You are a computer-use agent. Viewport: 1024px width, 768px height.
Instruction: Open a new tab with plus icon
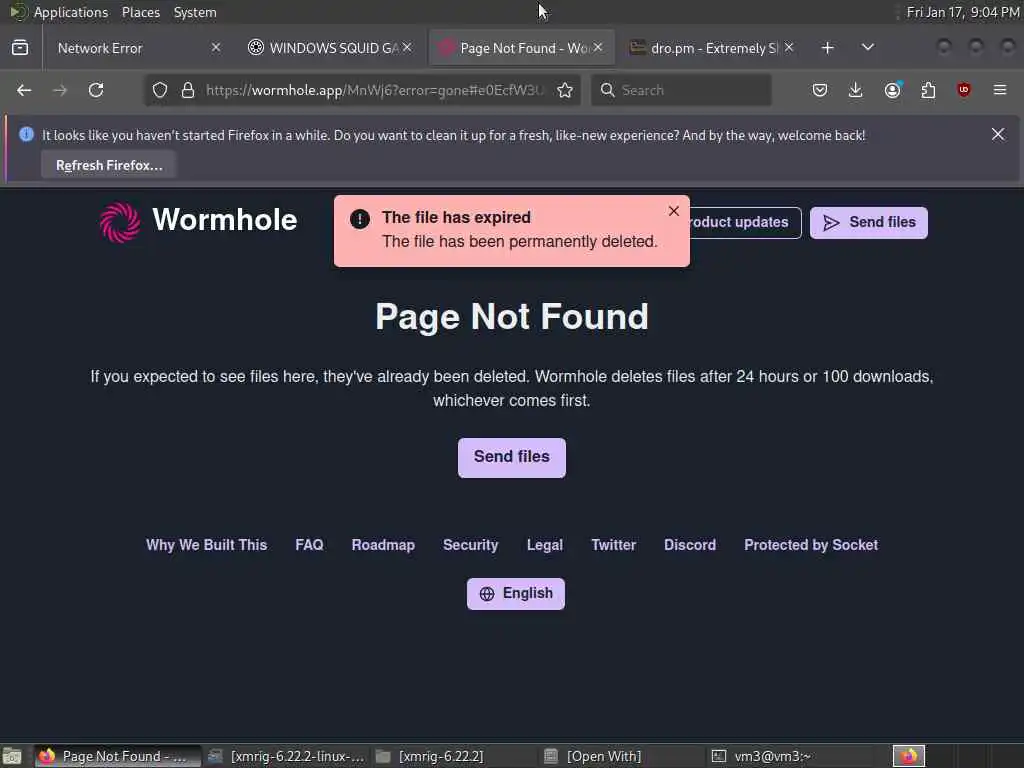(x=827, y=48)
